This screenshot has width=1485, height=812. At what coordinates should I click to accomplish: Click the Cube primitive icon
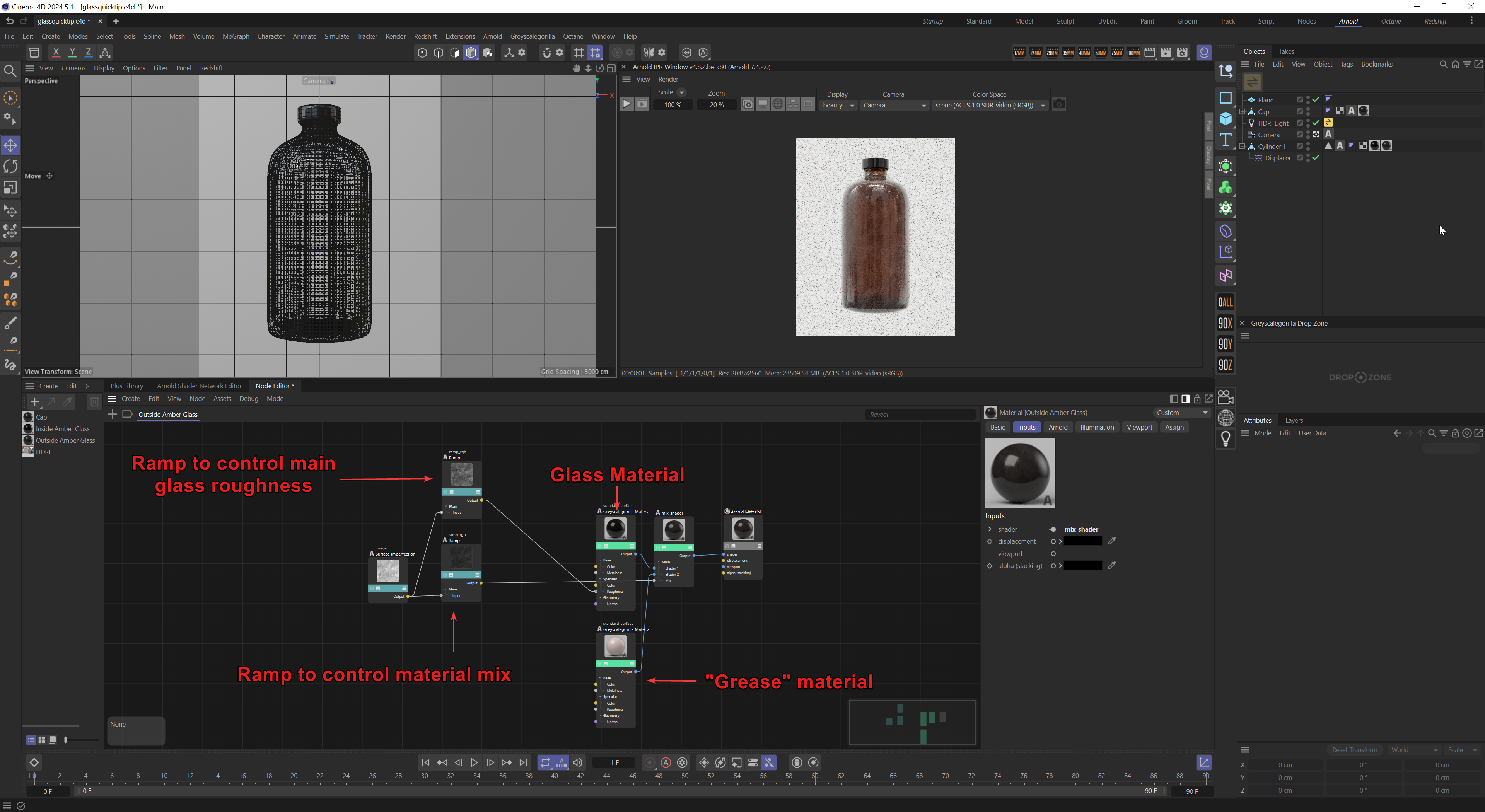1226,119
